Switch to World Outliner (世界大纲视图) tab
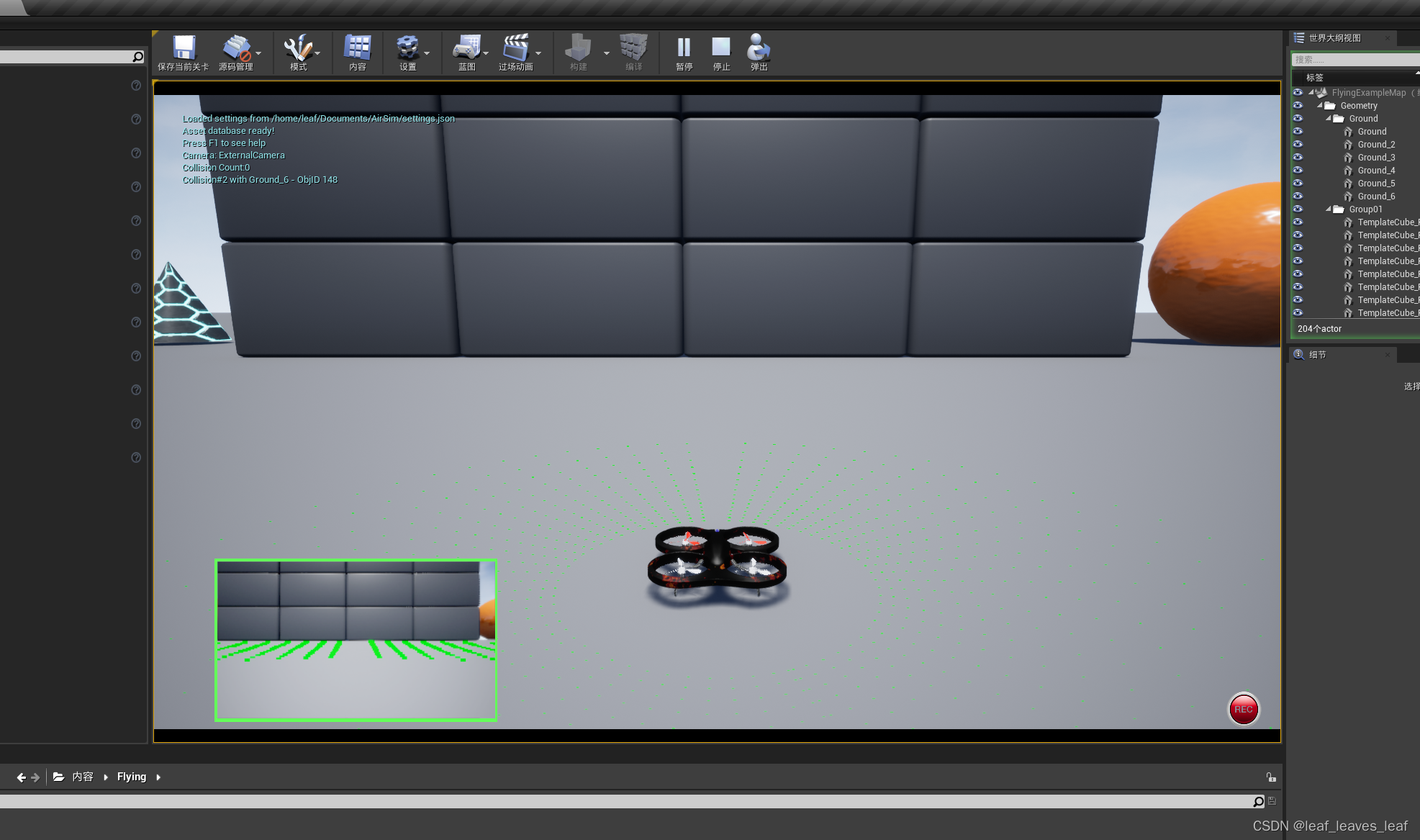The width and height of the screenshot is (1420, 840). pyautogui.click(x=1334, y=38)
